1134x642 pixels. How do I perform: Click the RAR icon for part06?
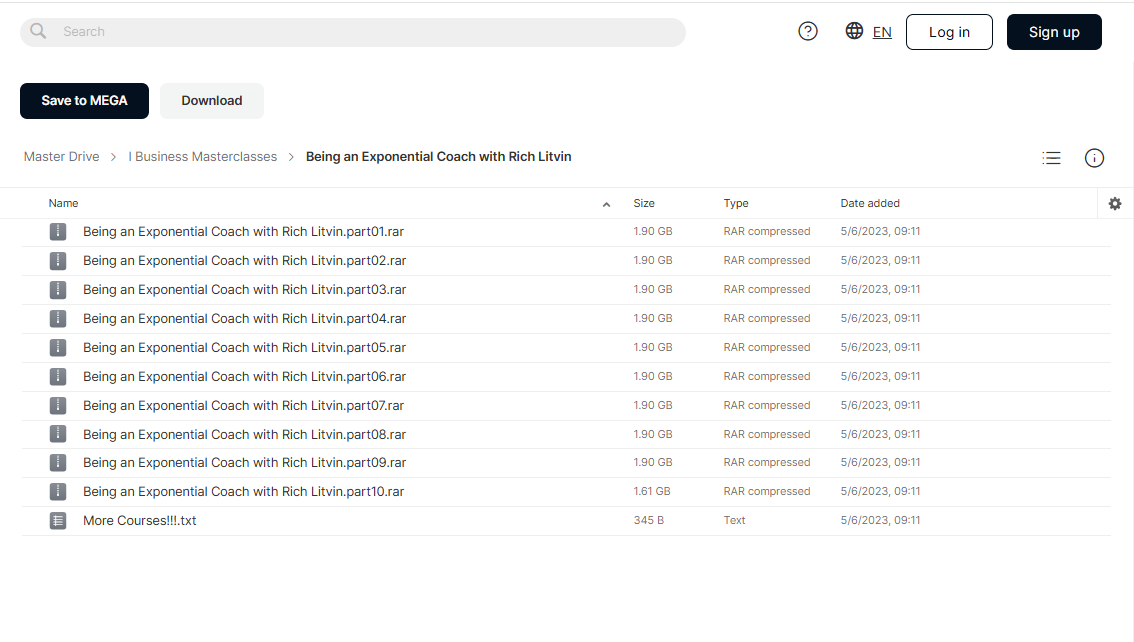click(x=58, y=376)
